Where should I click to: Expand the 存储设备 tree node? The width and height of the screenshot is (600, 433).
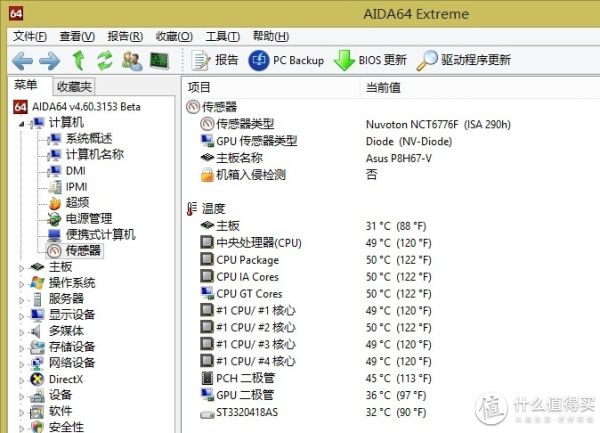(x=21, y=348)
